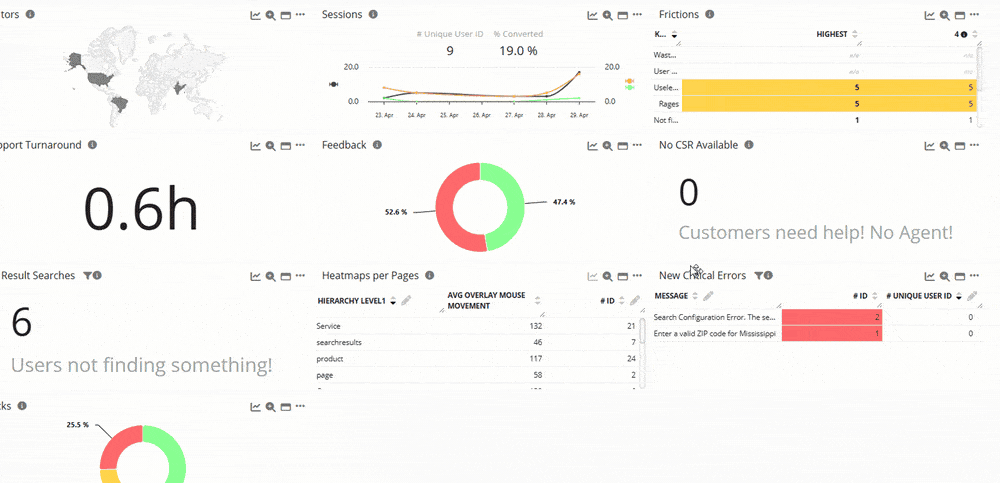Screen dimensions: 1000x483
Task: Maximize the No CSR Available widget
Action: 960,146
